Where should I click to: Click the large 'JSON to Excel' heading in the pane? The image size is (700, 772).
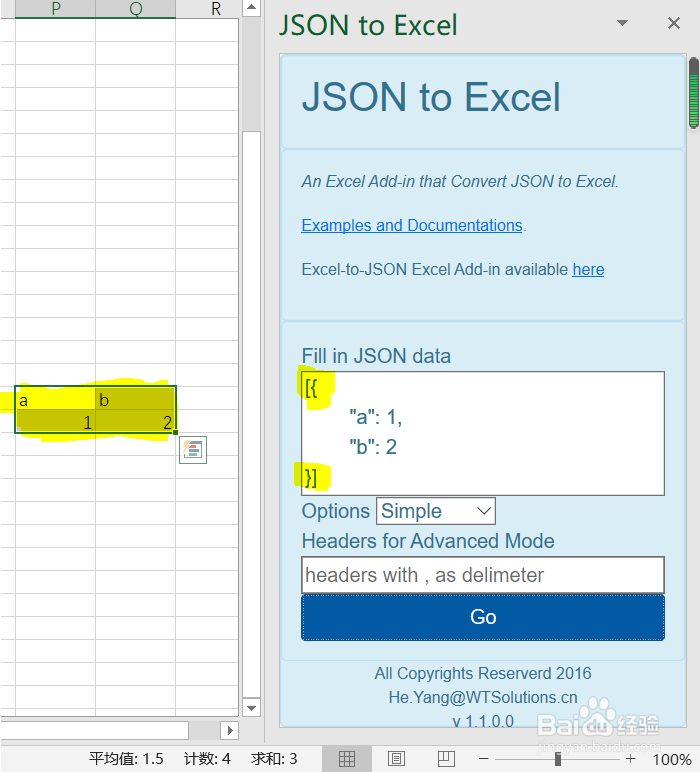tap(431, 97)
